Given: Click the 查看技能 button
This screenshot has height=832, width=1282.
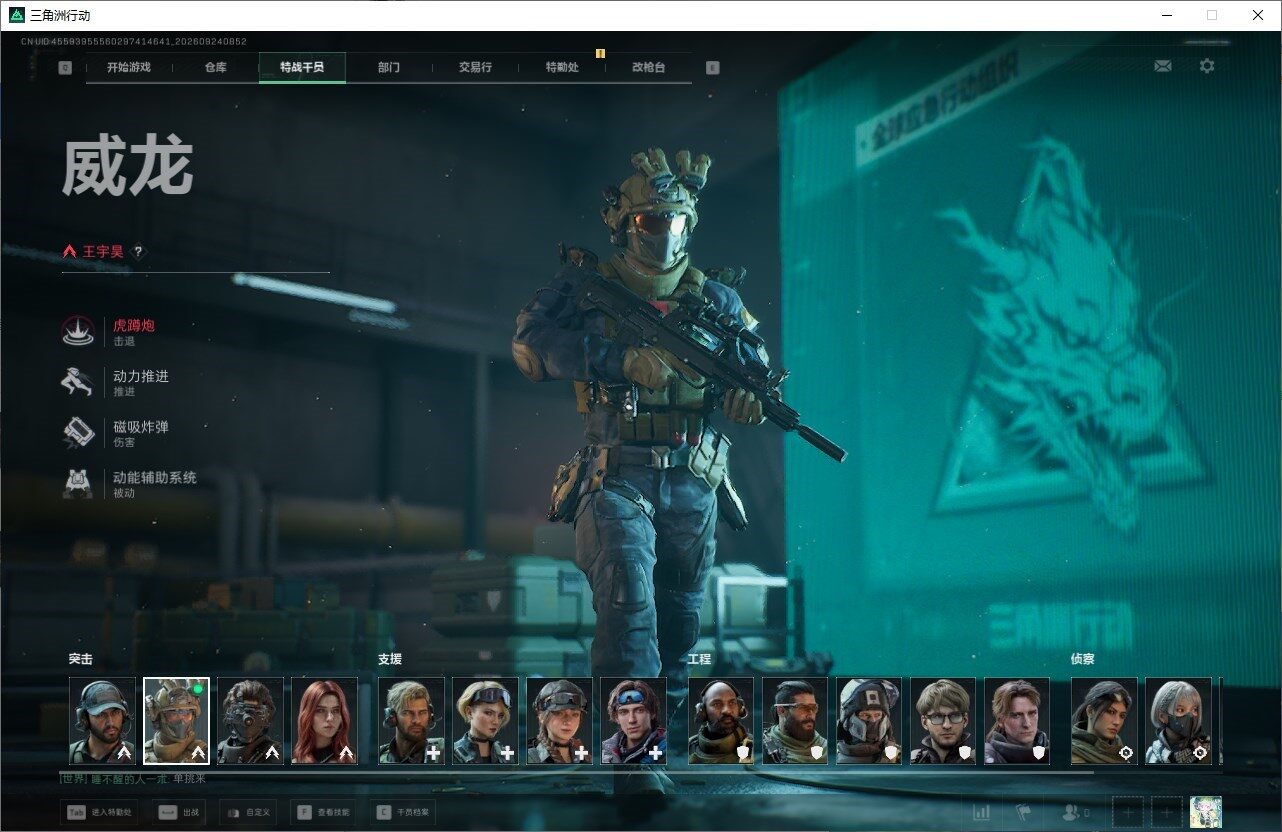Looking at the screenshot, I should [322, 813].
